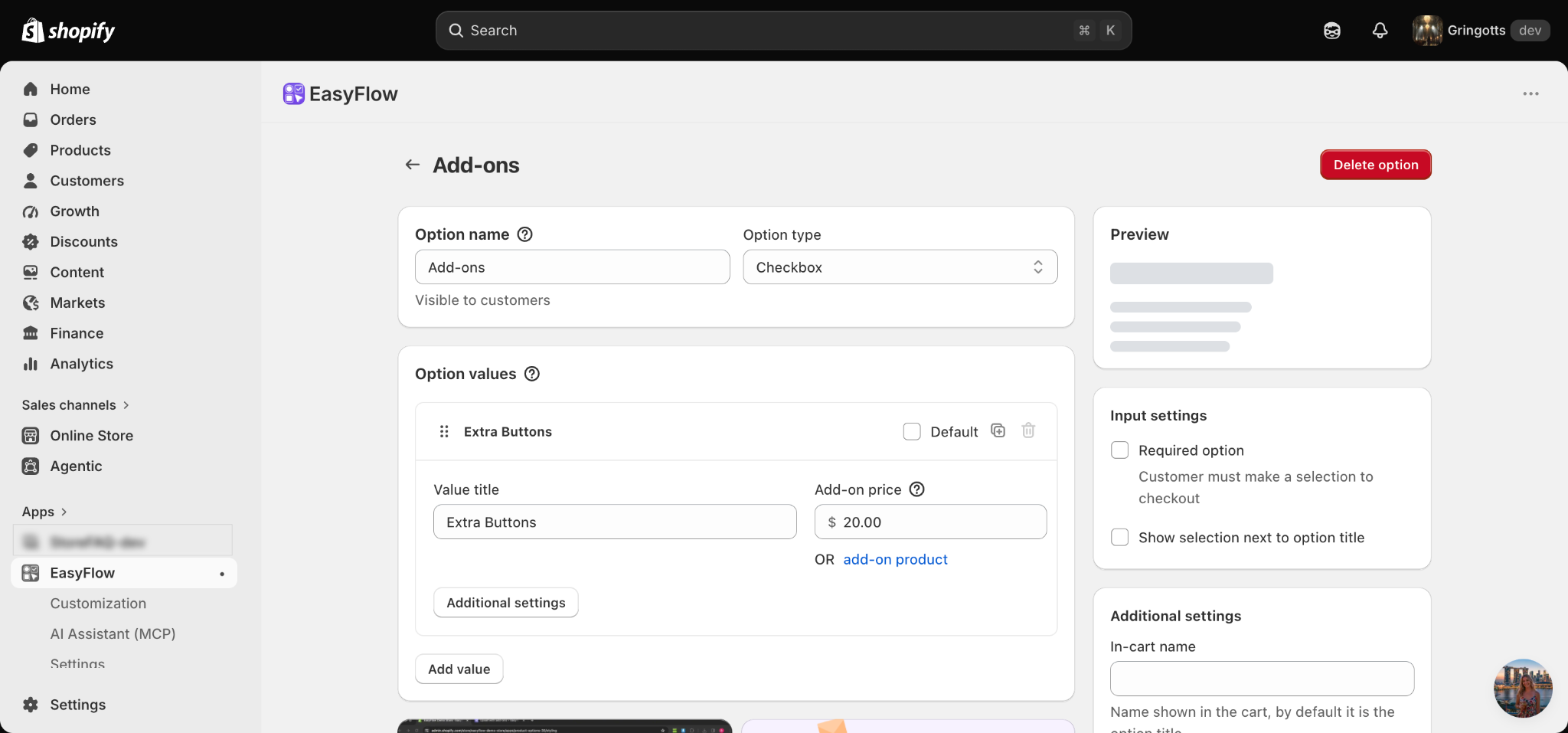This screenshot has width=1568, height=733.
Task: Enable Show selection next to option title
Action: click(x=1120, y=538)
